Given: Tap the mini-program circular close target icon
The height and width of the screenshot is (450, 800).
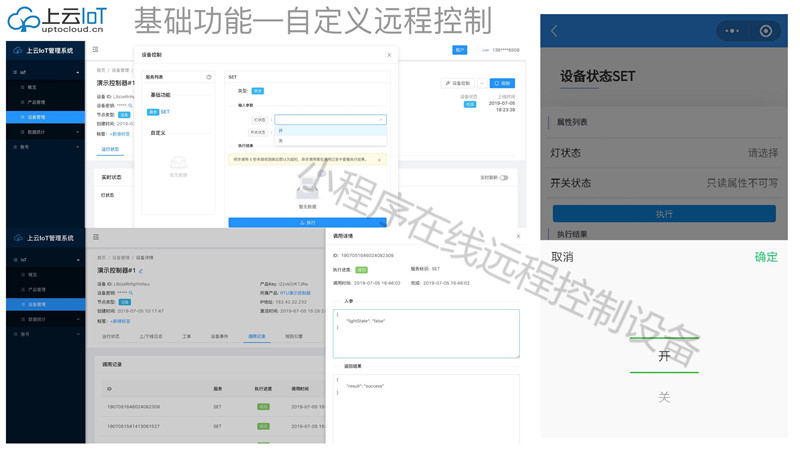Looking at the screenshot, I should [766, 31].
